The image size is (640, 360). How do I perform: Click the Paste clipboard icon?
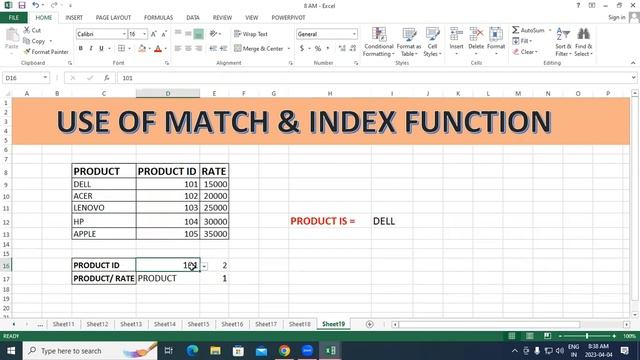tap(12, 36)
